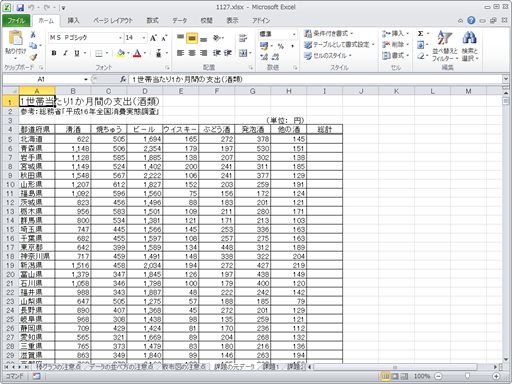Switch to the Formulas ribbon tab
Screen dimensions: 512x384
pos(152,20)
